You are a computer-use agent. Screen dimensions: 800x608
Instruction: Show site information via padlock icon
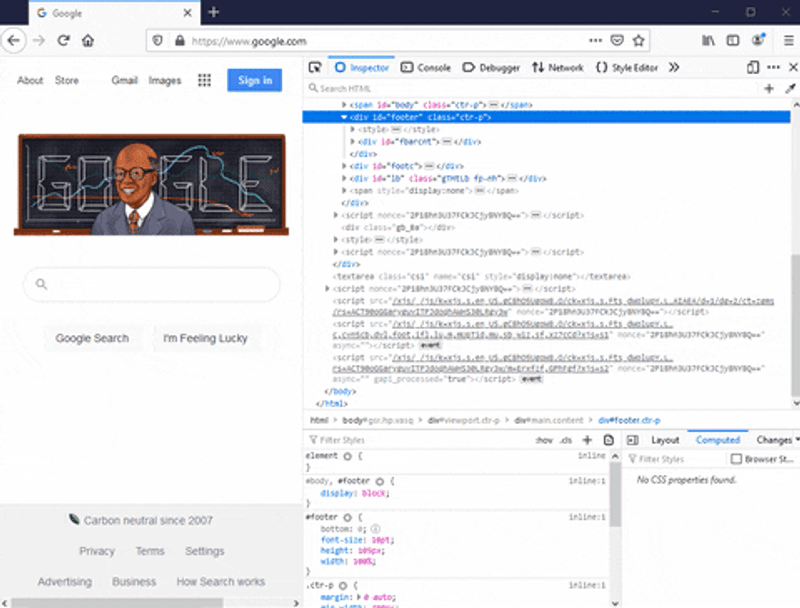pyautogui.click(x=180, y=40)
